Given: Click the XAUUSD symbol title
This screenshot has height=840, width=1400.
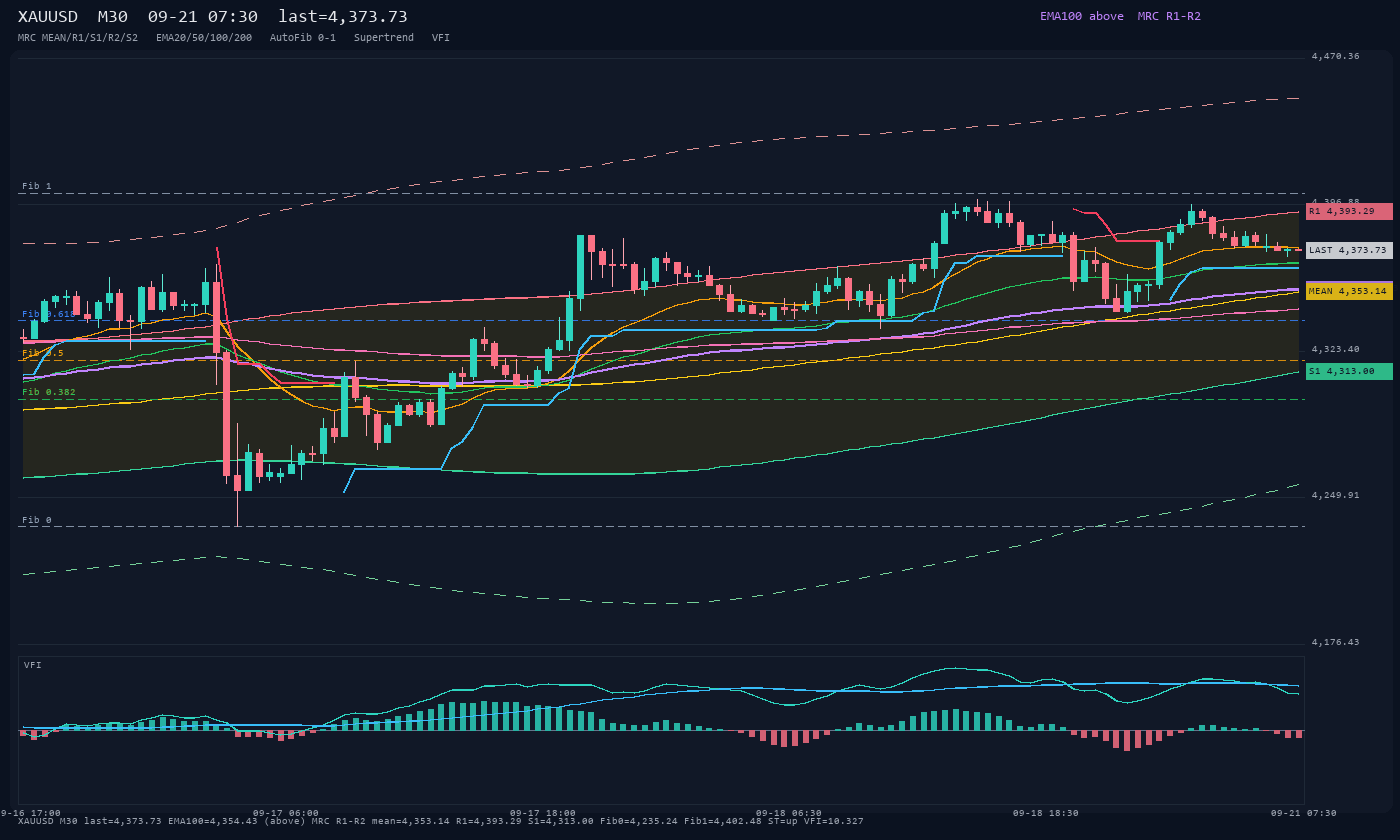Looking at the screenshot, I should tap(48, 17).
